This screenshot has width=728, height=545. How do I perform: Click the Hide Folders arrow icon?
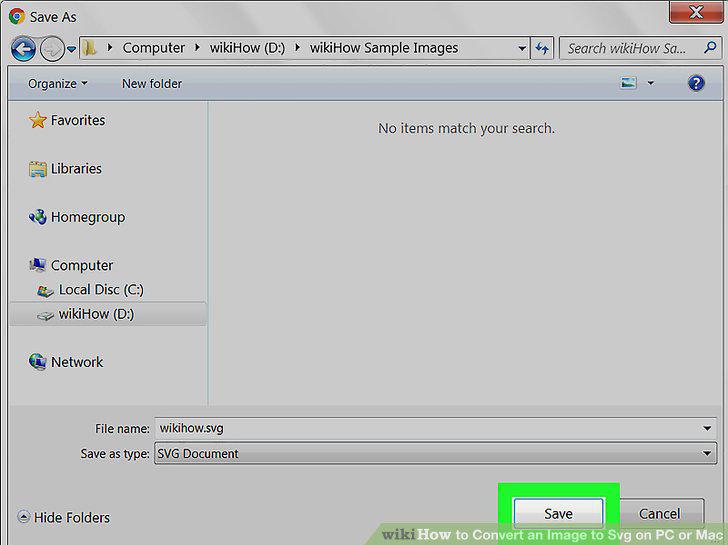(x=23, y=517)
